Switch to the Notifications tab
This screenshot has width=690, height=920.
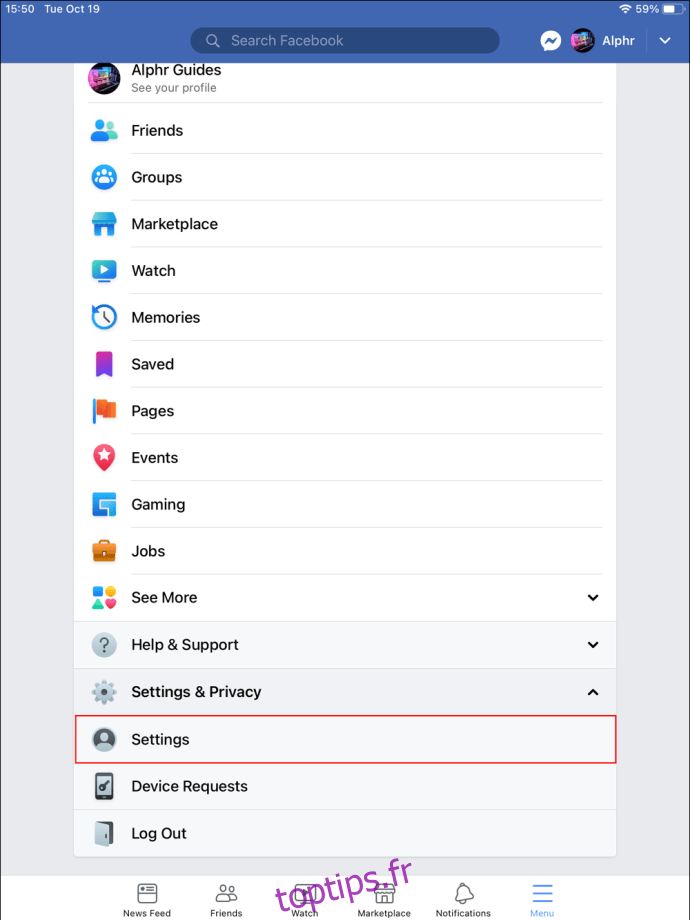tap(463, 899)
